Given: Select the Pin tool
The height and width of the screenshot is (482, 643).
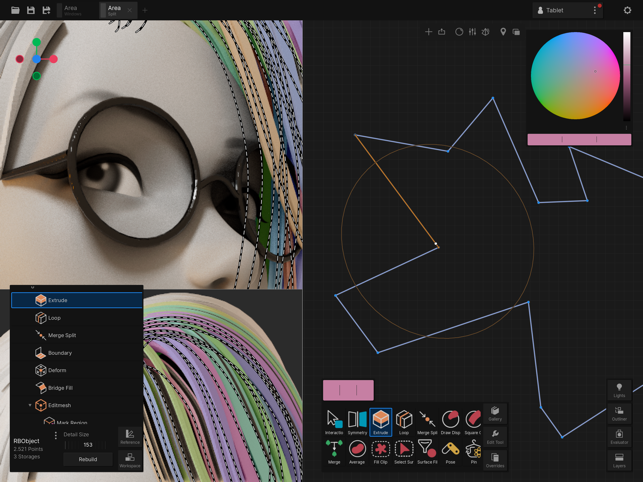Looking at the screenshot, I should 473,451.
